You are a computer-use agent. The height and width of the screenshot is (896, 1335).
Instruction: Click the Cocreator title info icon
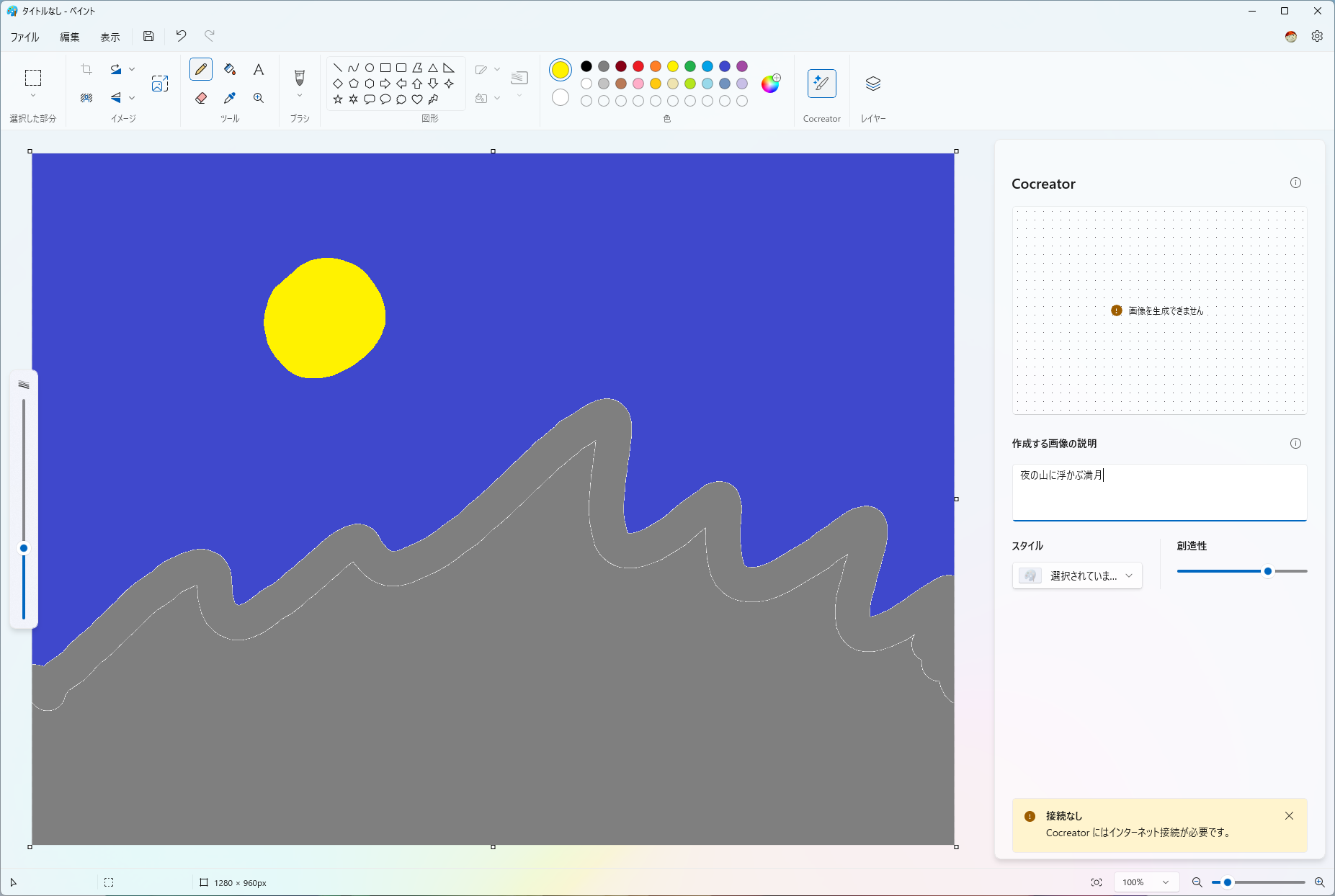(x=1295, y=183)
